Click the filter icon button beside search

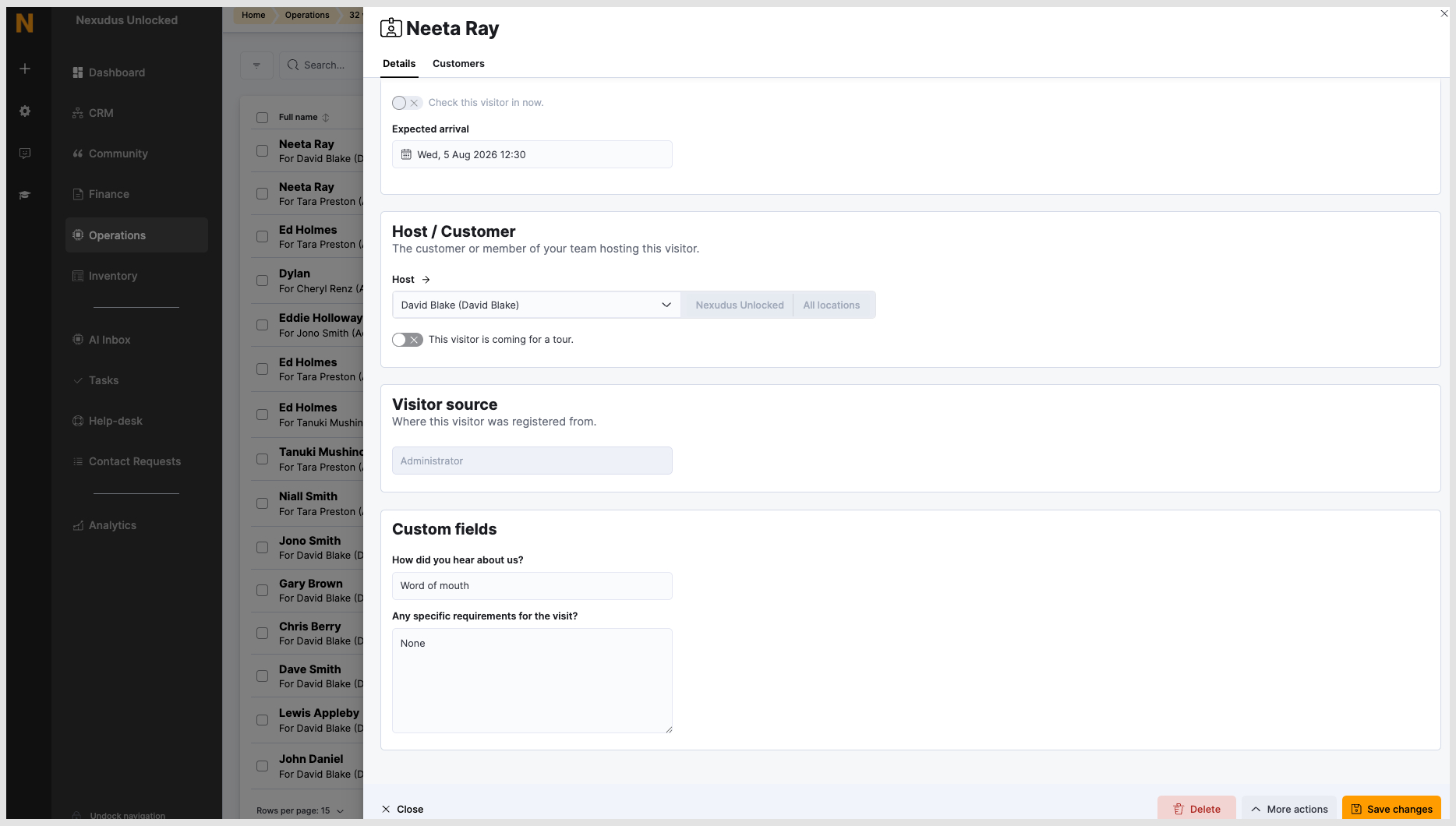[x=256, y=65]
